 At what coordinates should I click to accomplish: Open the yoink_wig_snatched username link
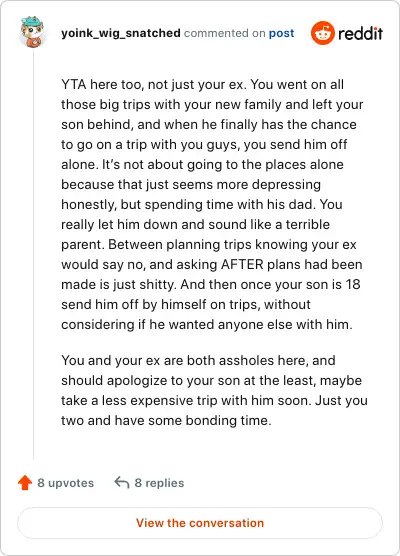click(121, 33)
